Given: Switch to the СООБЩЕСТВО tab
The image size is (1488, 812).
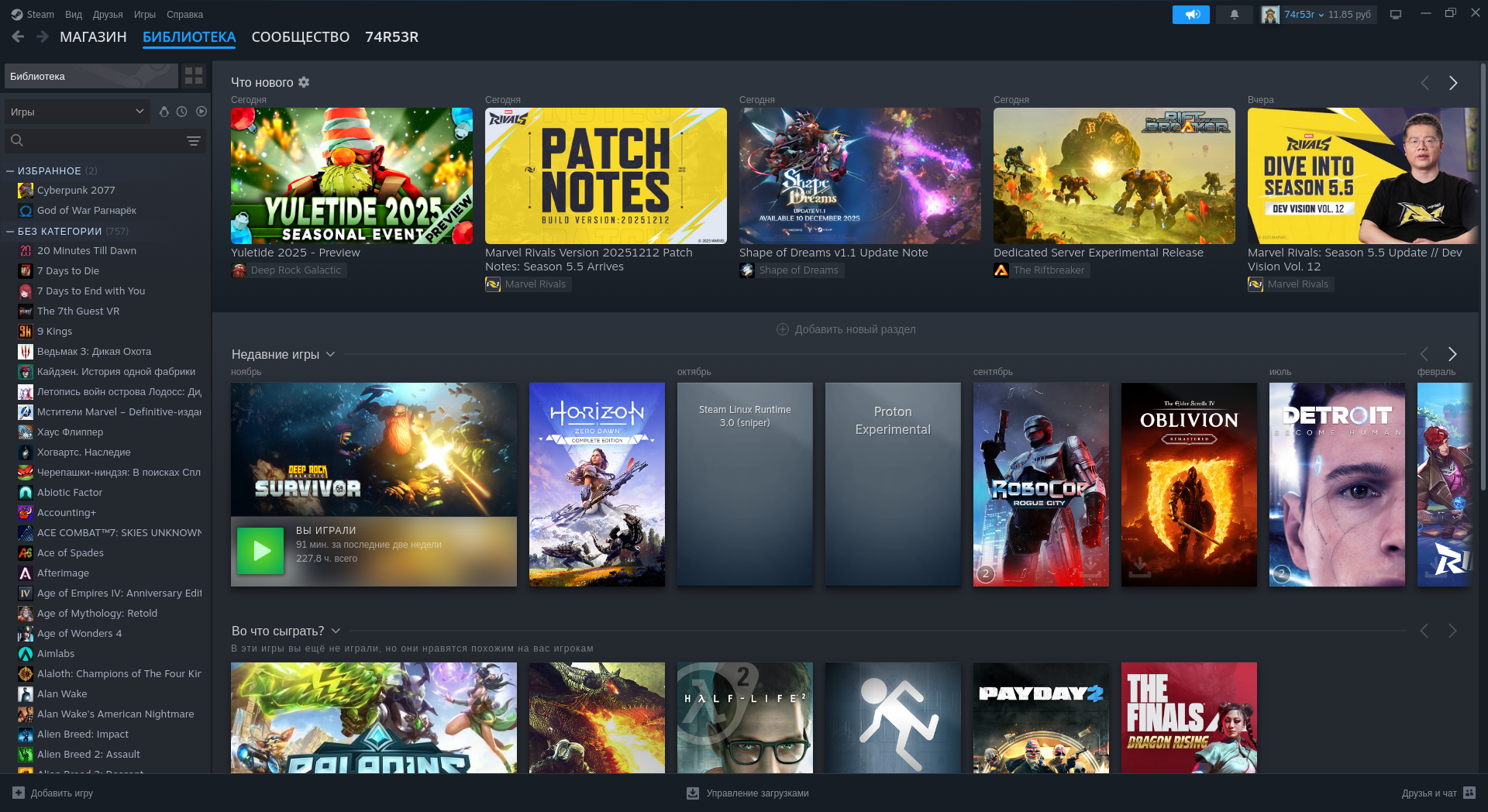Looking at the screenshot, I should point(301,37).
